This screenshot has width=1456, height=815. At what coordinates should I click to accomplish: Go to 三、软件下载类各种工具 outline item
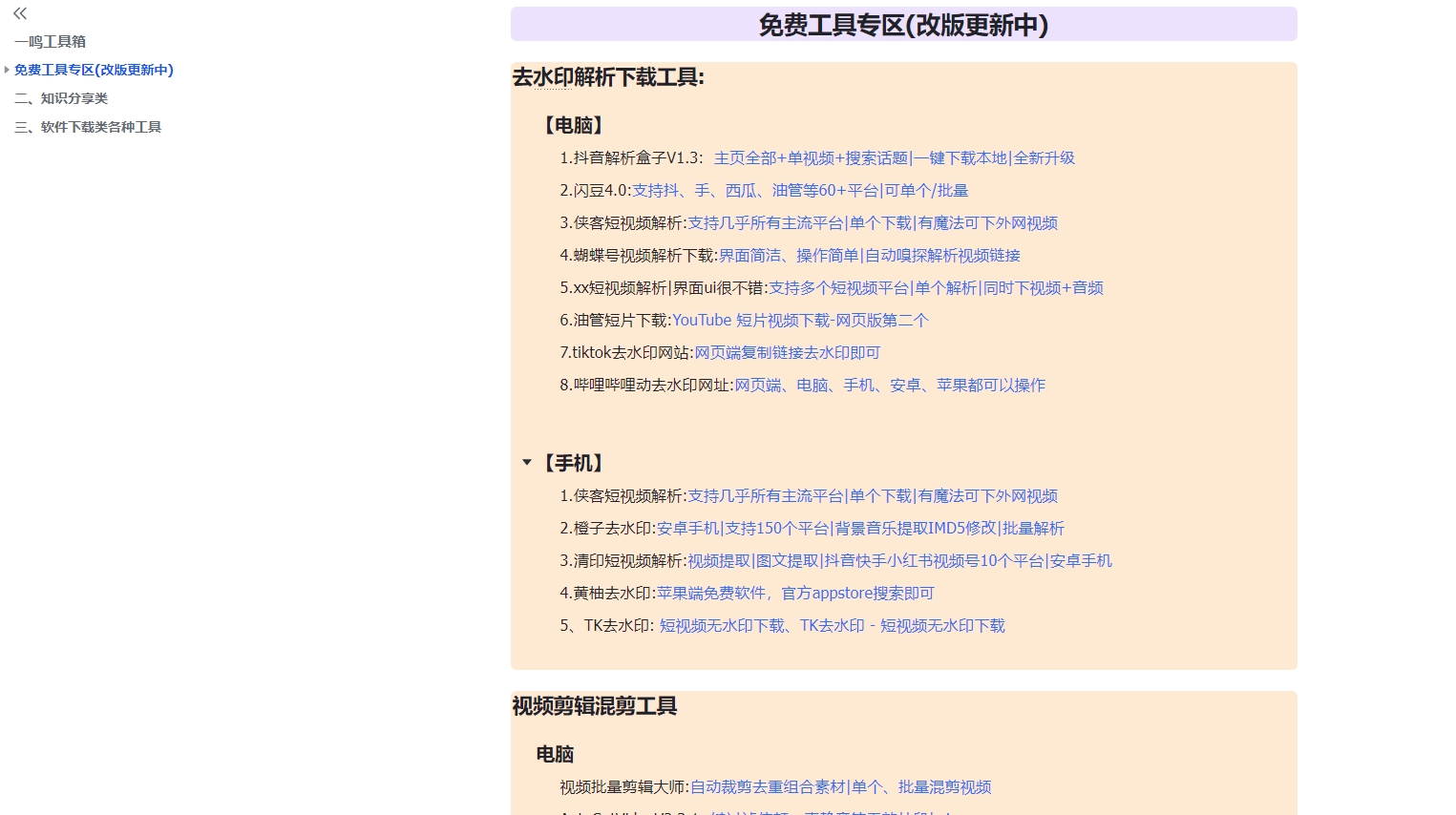(88, 127)
